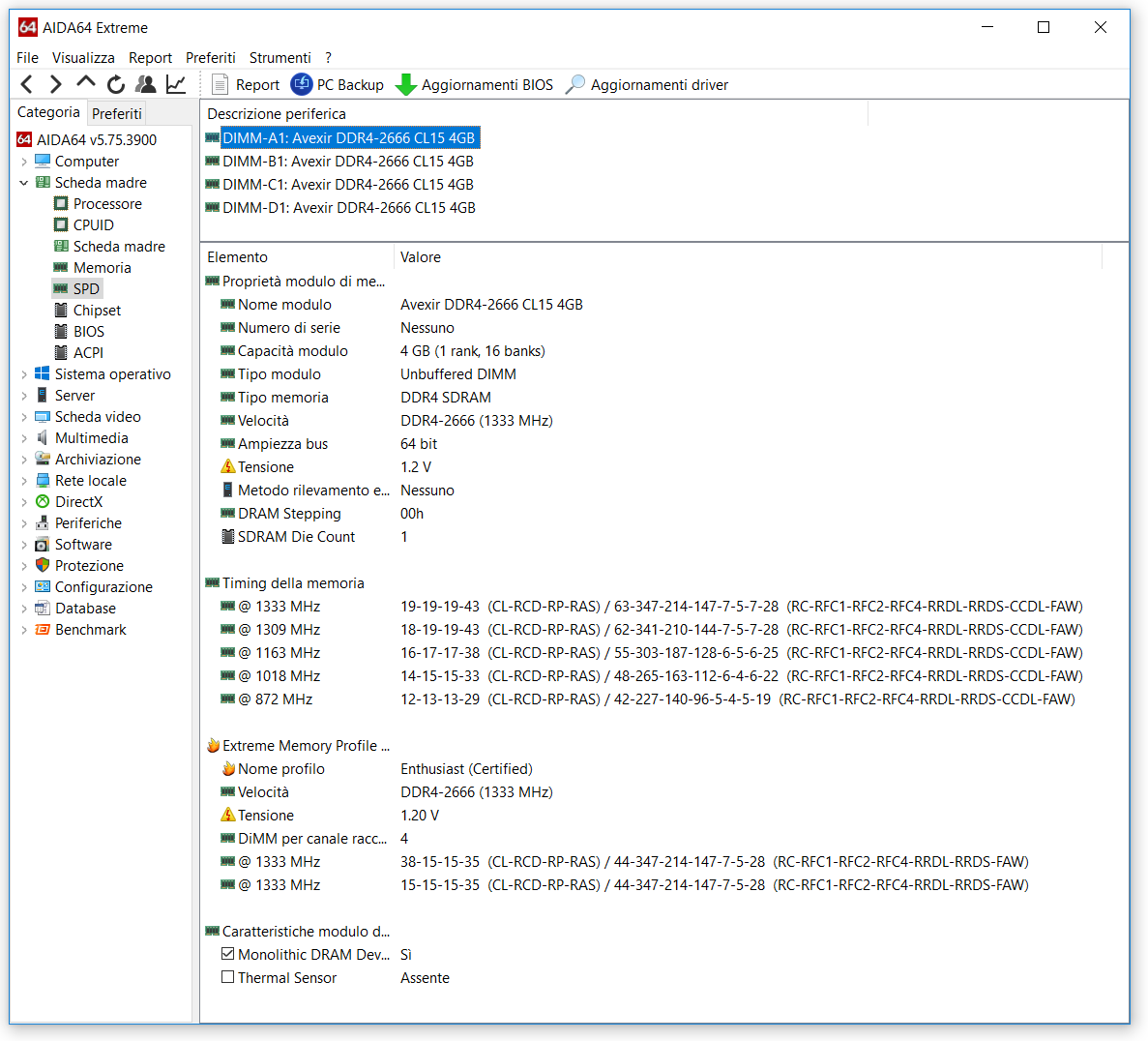Select the Nome modulo row
Viewport: 1148px width, 1041px height.
click(x=664, y=305)
